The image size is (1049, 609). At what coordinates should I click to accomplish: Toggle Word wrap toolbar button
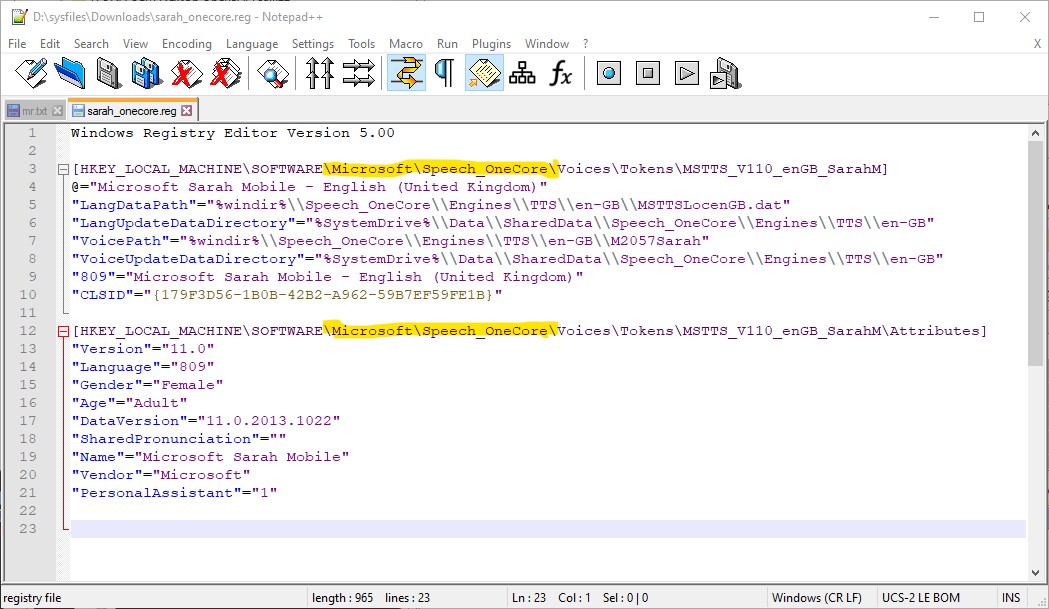pyautogui.click(x=407, y=73)
